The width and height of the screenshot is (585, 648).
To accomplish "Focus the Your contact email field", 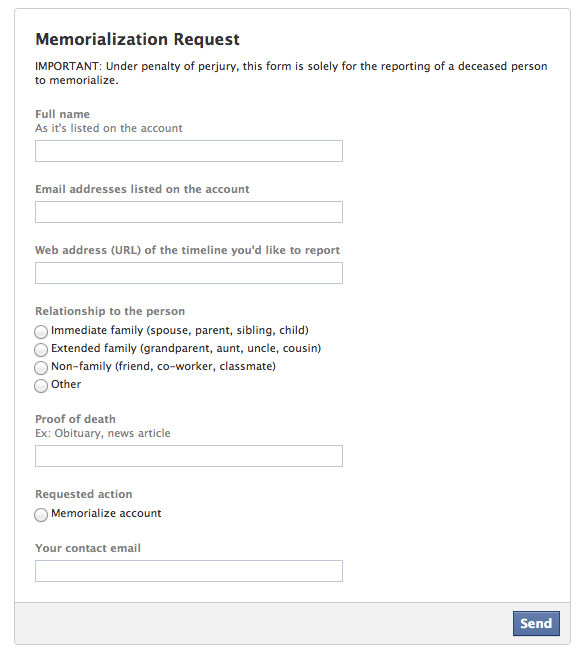I will [189, 571].
